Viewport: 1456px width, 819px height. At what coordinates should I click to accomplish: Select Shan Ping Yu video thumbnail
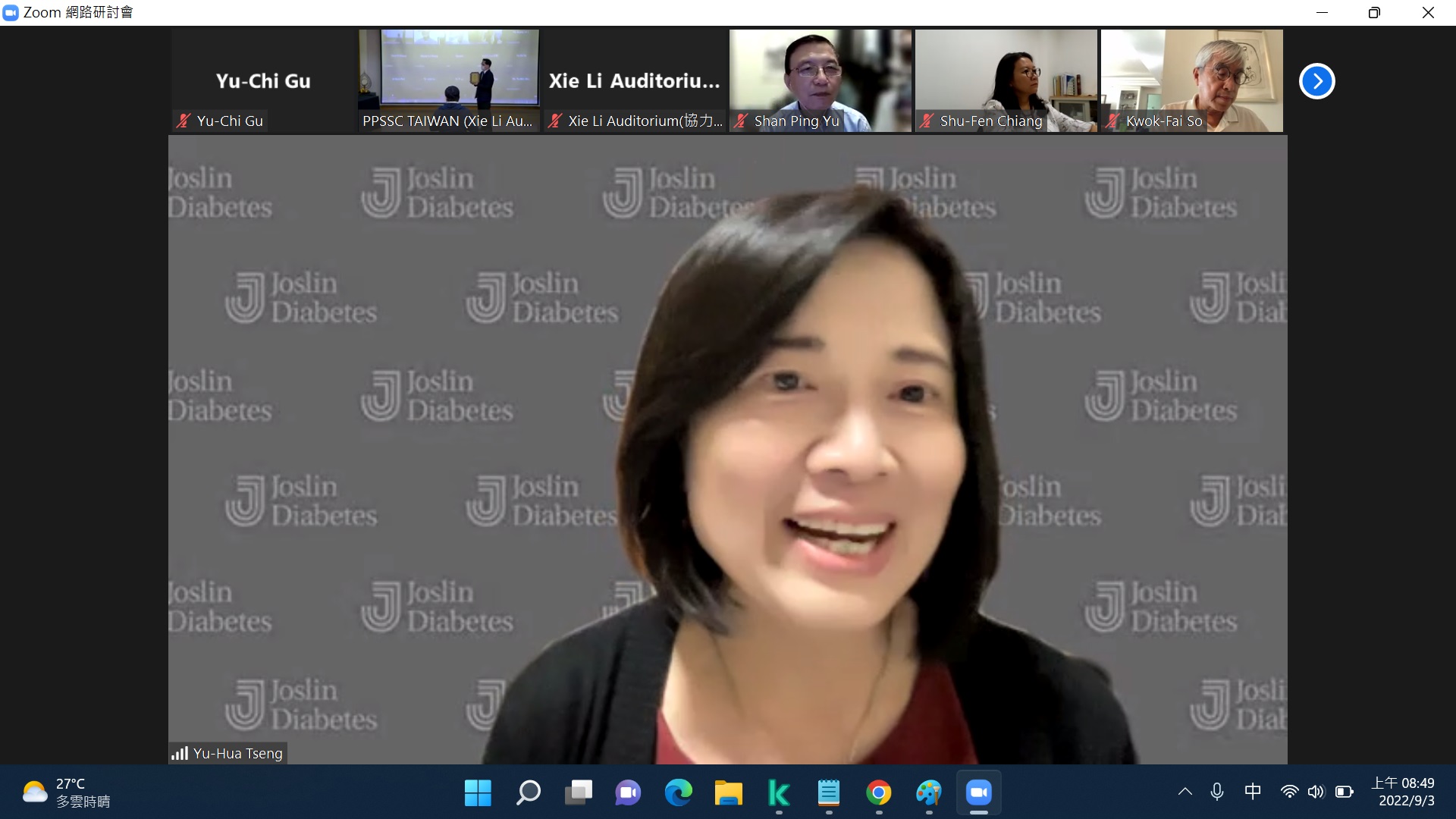pos(821,81)
